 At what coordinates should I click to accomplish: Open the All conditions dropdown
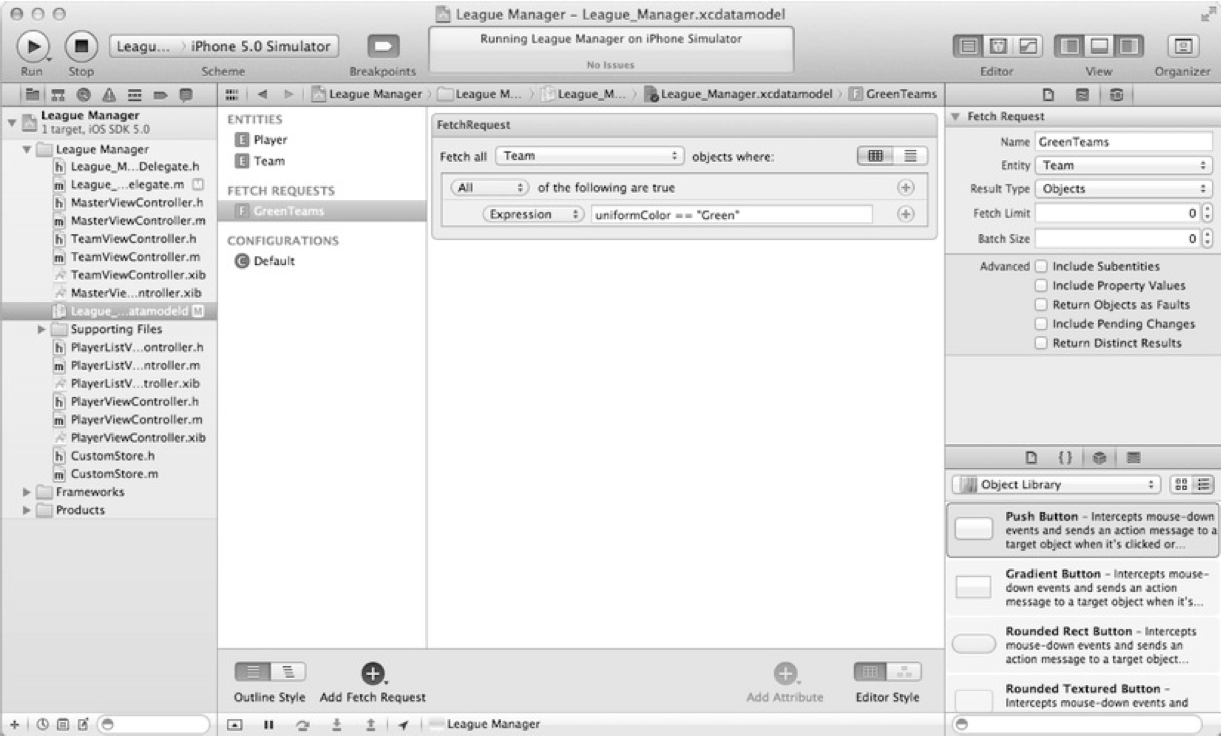[489, 188]
